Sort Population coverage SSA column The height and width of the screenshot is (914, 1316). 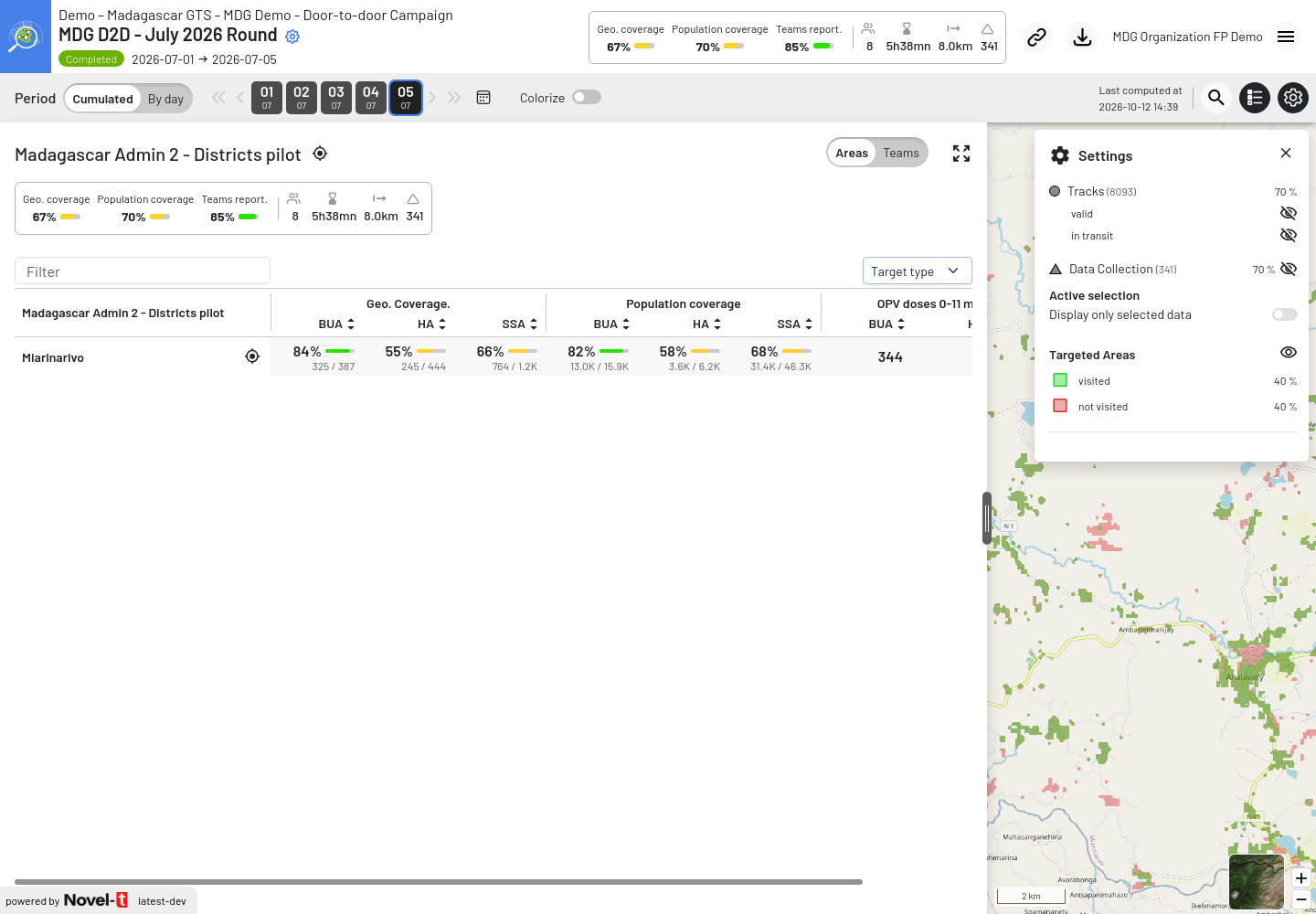pyautogui.click(x=809, y=324)
